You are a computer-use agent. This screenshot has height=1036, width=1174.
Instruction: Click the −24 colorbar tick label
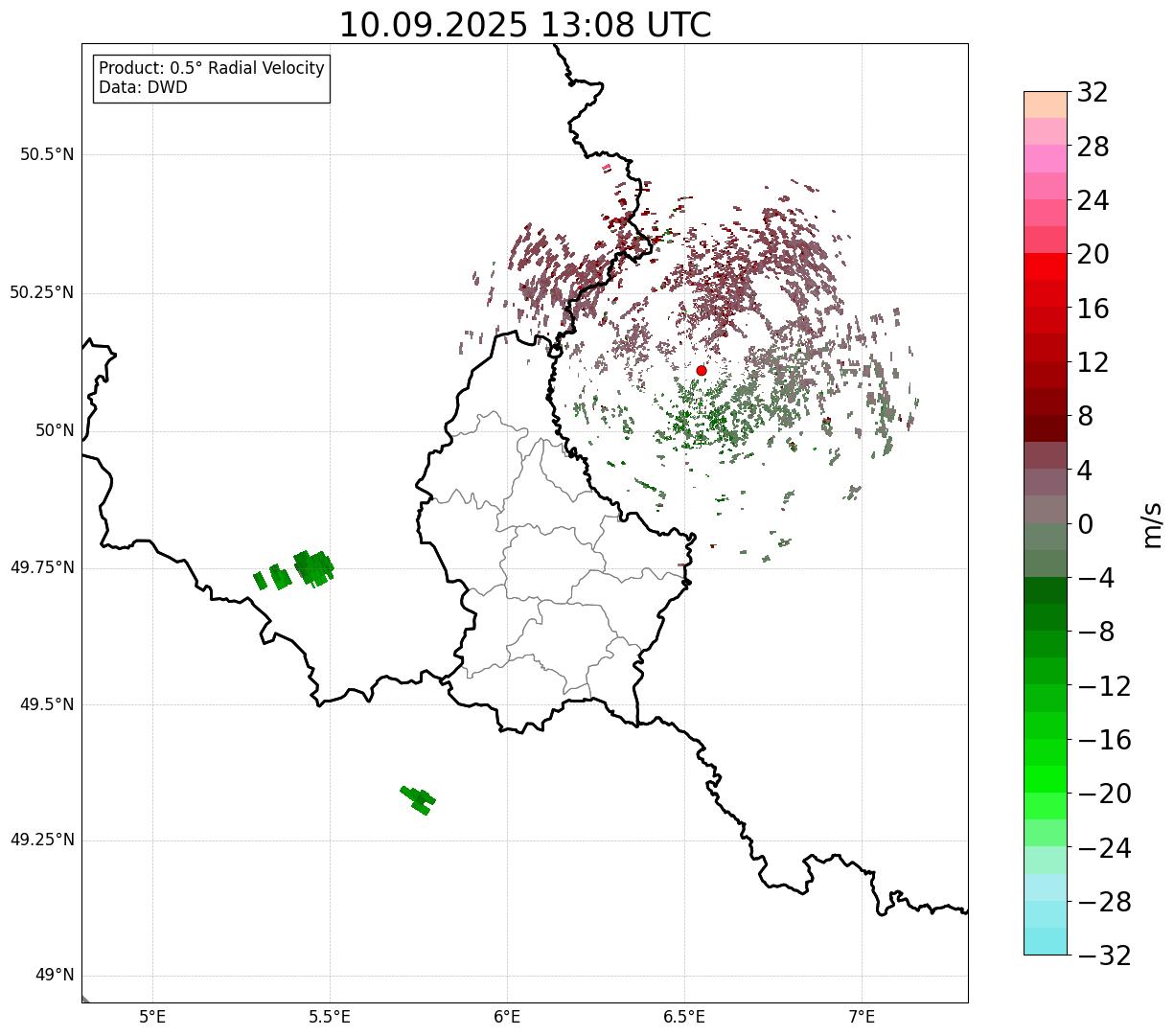(x=1104, y=848)
